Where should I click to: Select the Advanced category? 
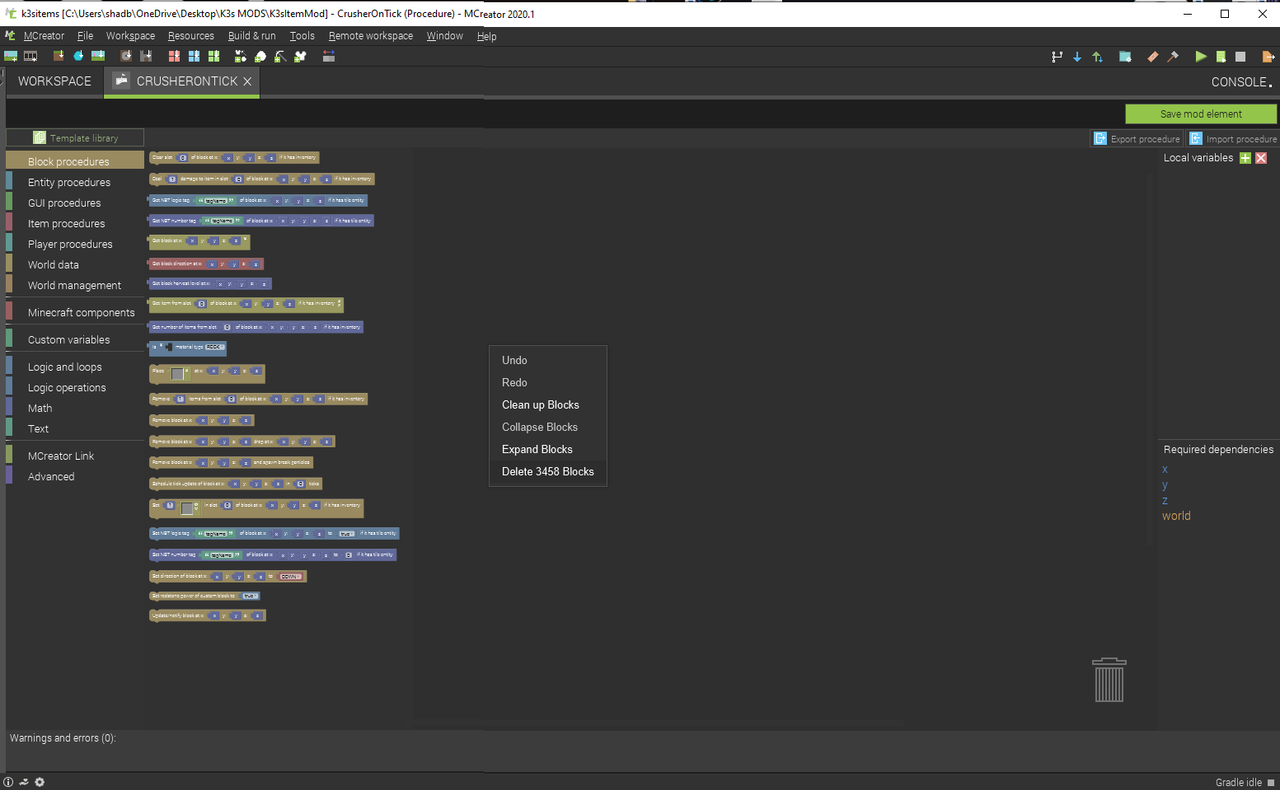(x=74, y=476)
